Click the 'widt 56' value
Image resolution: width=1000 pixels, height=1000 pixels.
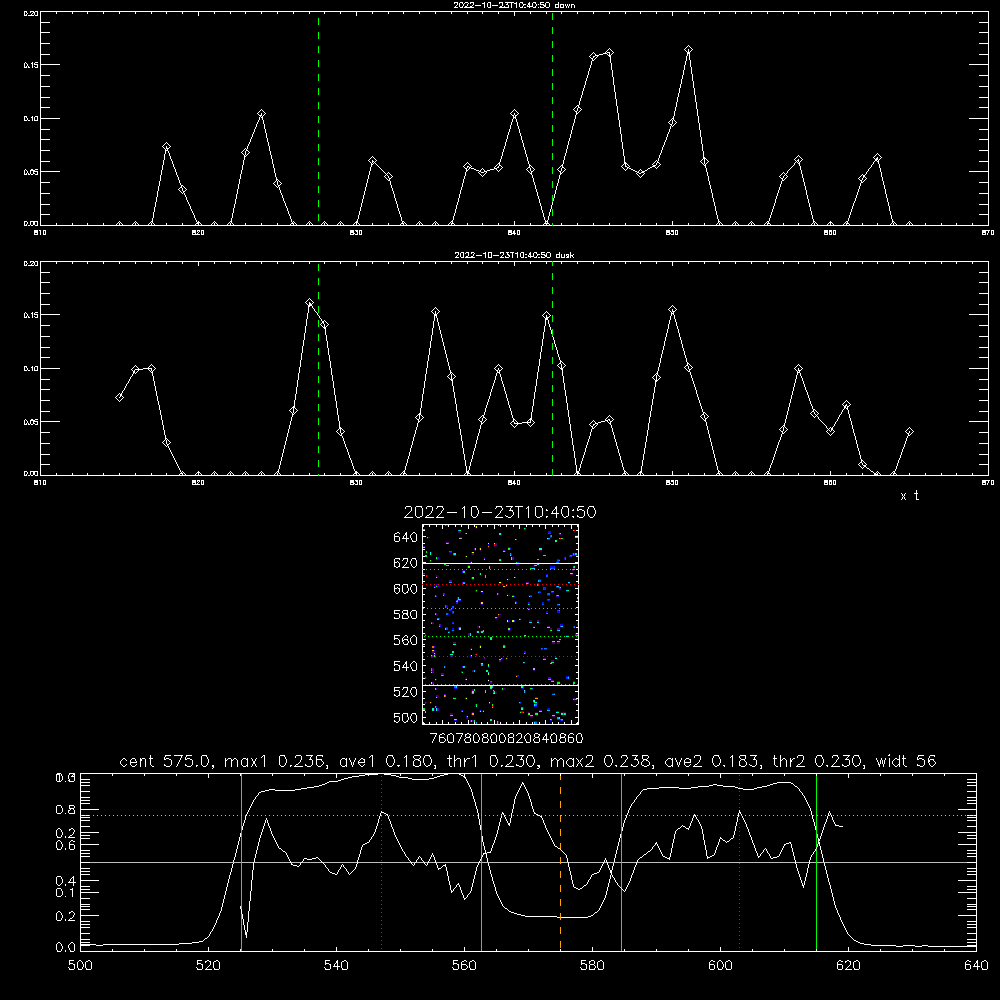pos(906,761)
